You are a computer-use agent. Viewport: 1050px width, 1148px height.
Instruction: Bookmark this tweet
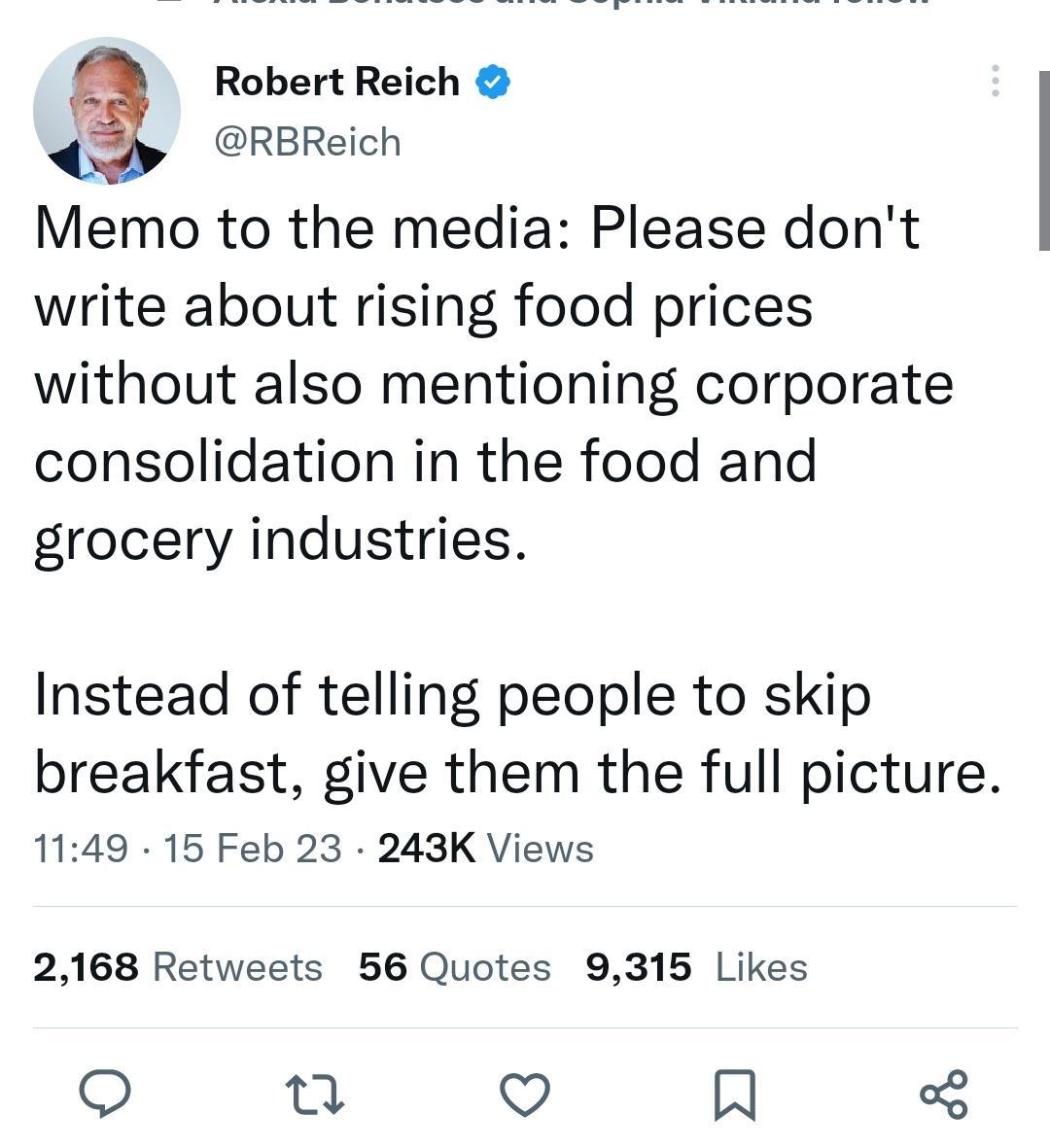click(x=734, y=1096)
